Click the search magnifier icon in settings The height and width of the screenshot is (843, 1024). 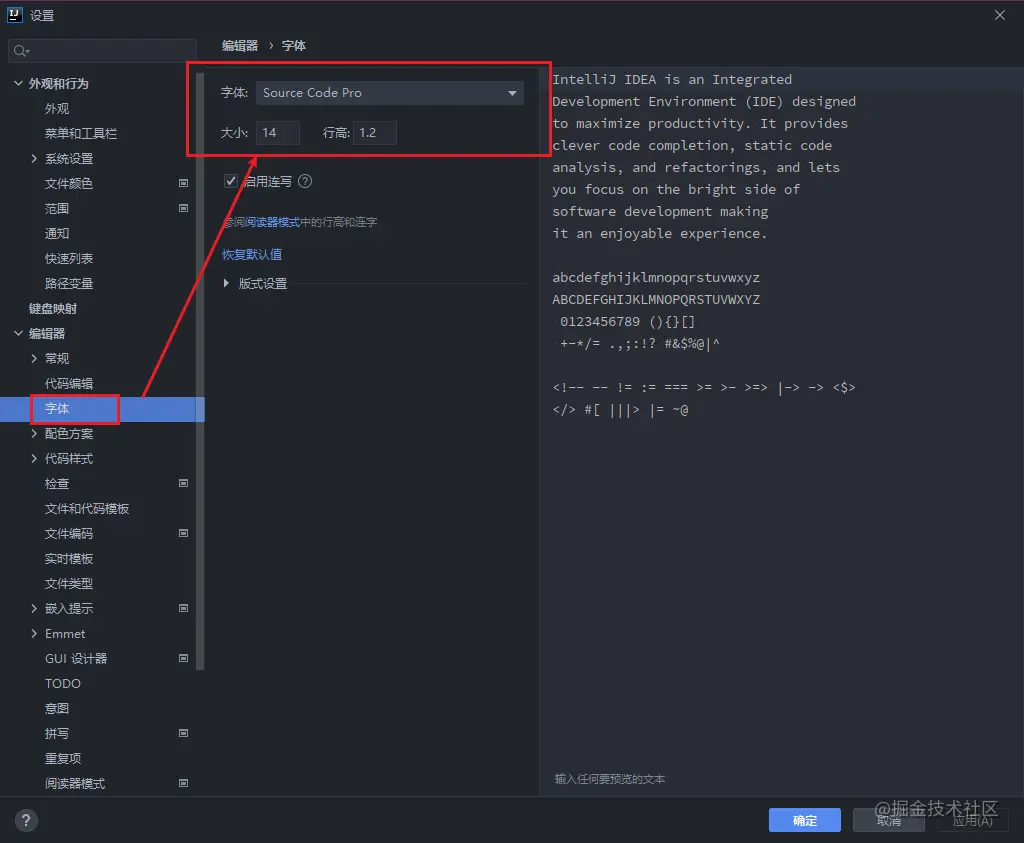pyautogui.click(x=21, y=51)
